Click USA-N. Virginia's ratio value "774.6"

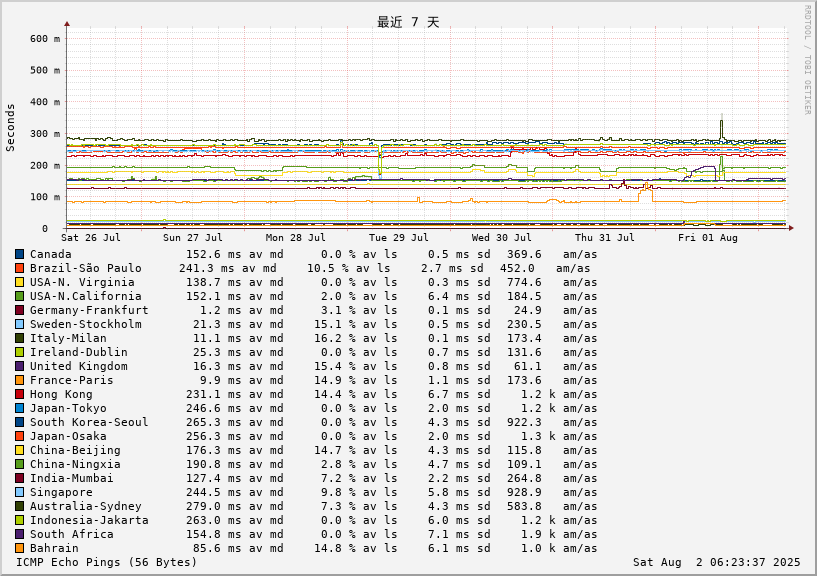click(x=524, y=283)
